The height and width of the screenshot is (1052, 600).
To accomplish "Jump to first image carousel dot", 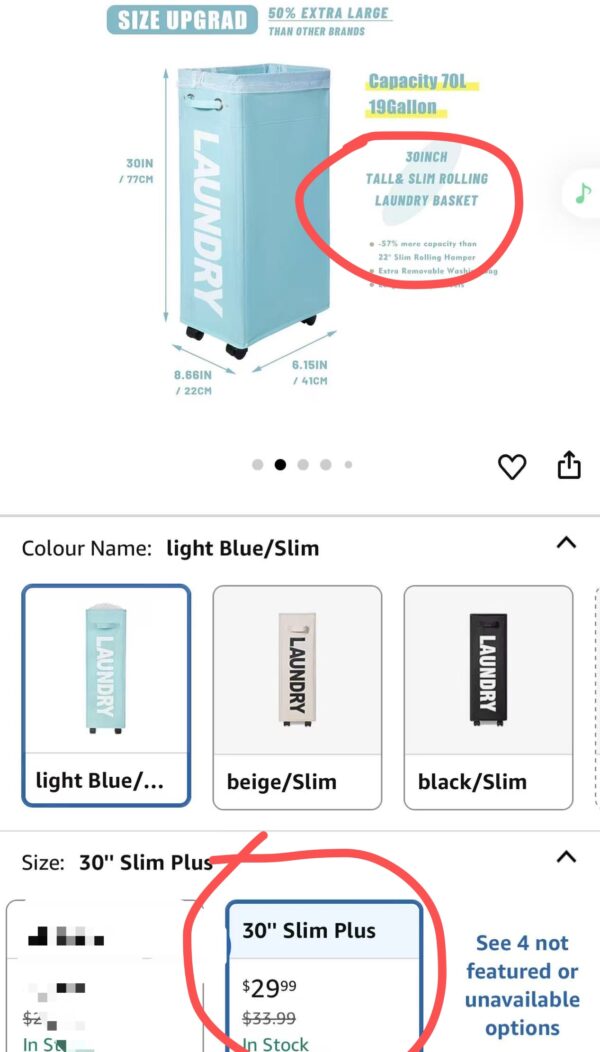I will coord(258,465).
